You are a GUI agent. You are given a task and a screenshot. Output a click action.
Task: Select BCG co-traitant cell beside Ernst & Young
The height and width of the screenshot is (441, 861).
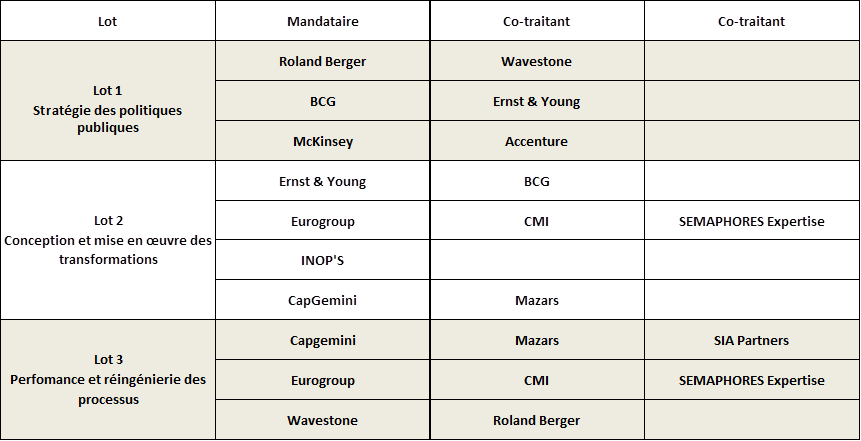click(536, 181)
